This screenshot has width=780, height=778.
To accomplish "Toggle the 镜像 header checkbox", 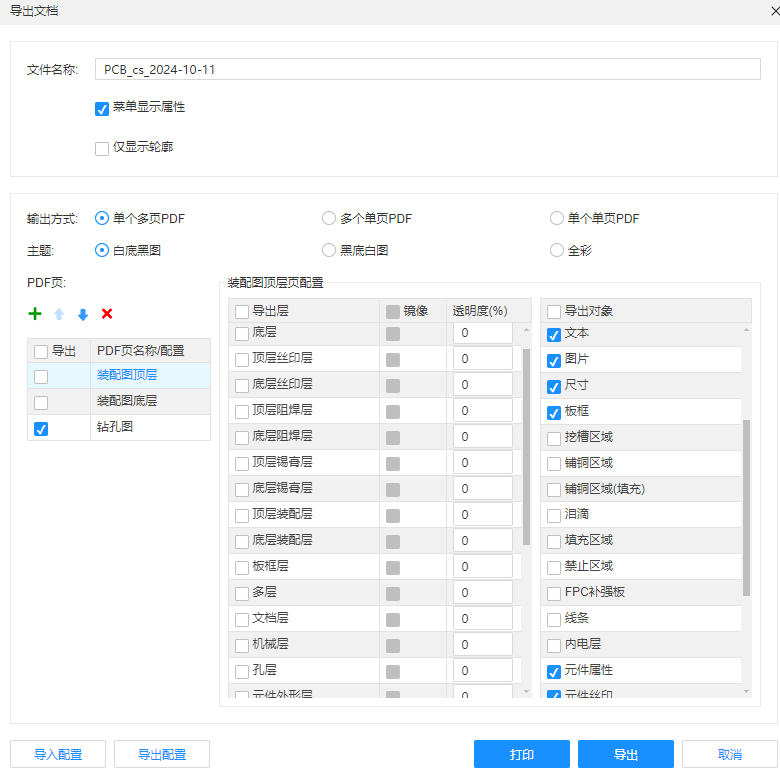I will 393,312.
